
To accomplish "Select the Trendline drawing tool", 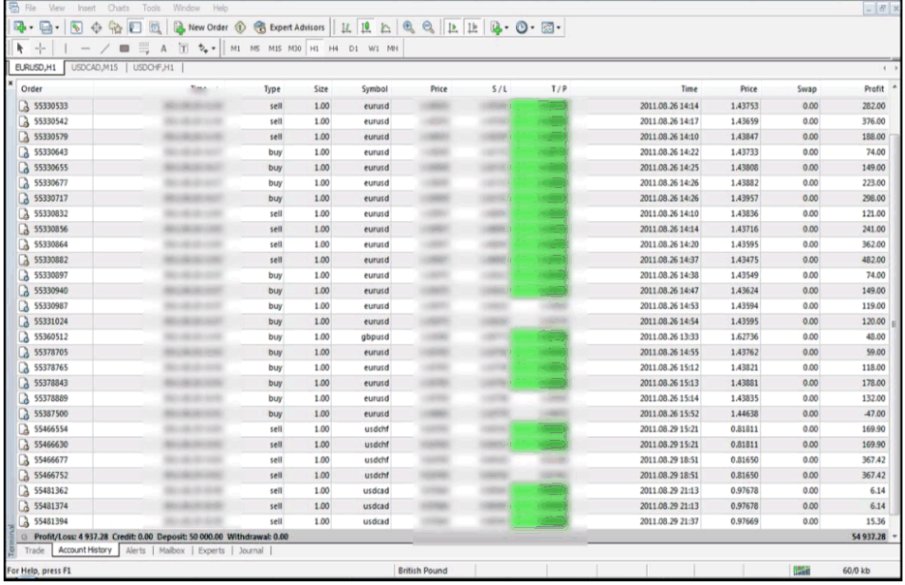I will [104, 48].
